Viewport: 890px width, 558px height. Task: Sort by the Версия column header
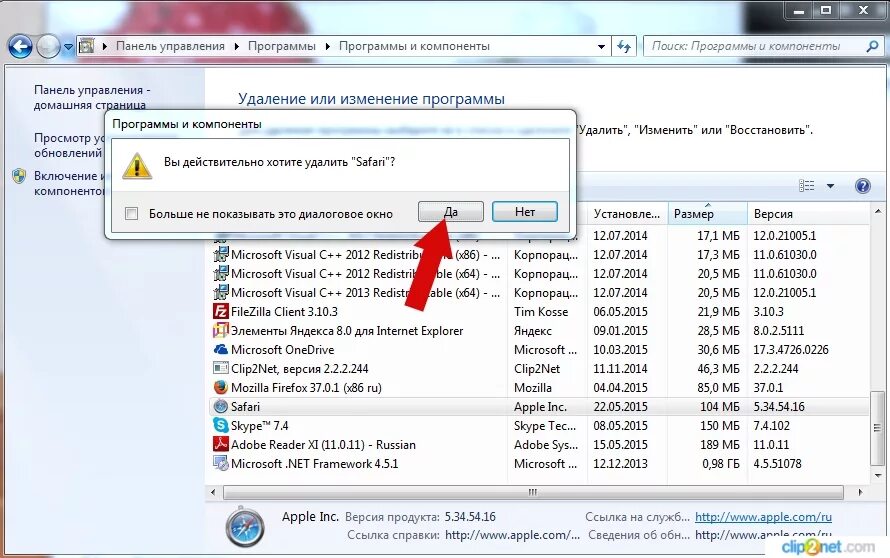coord(808,214)
